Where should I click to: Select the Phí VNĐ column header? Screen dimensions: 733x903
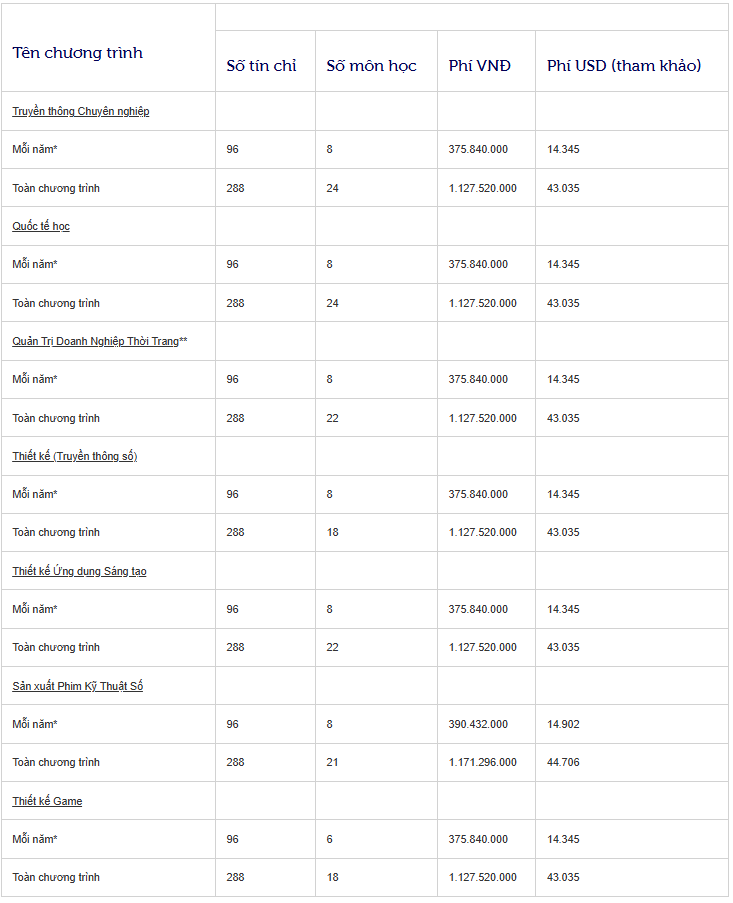point(479,66)
